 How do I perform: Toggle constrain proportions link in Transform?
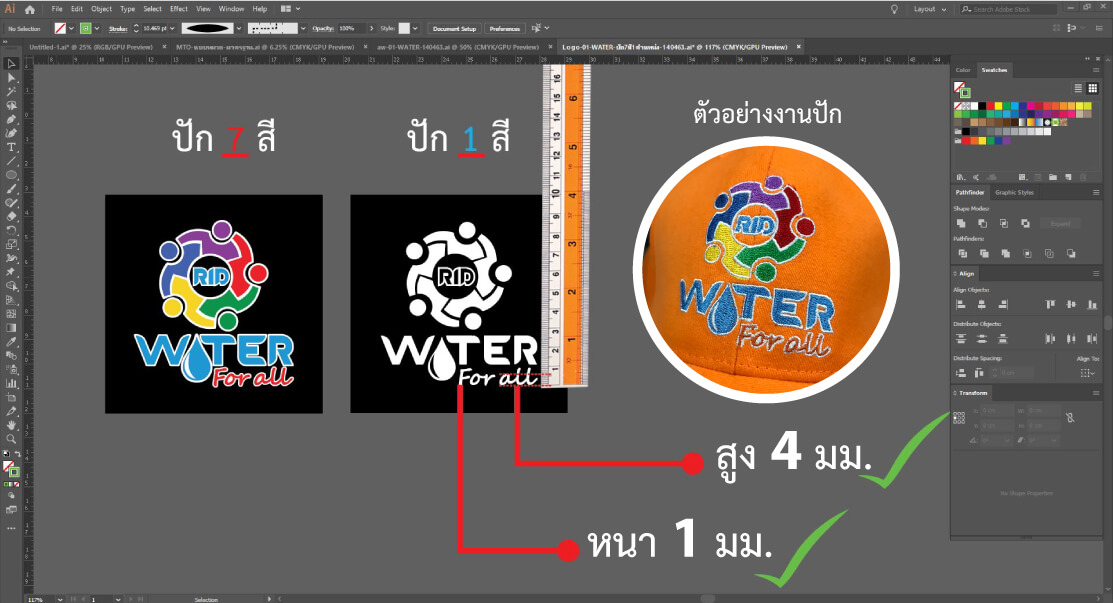point(1070,418)
